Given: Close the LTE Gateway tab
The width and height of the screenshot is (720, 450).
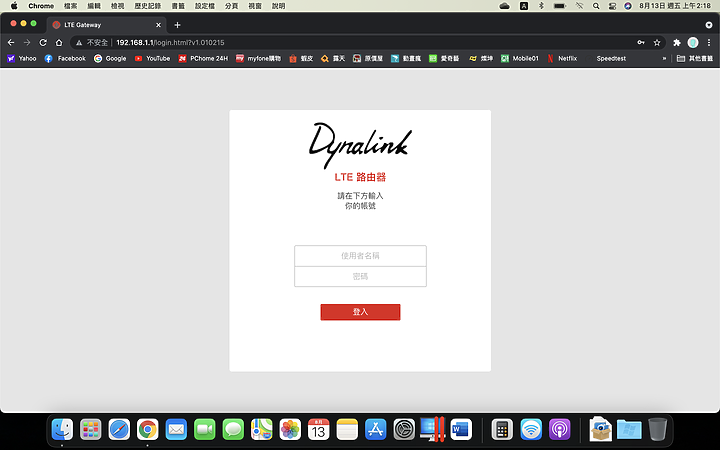Looking at the screenshot, I should tap(158, 25).
